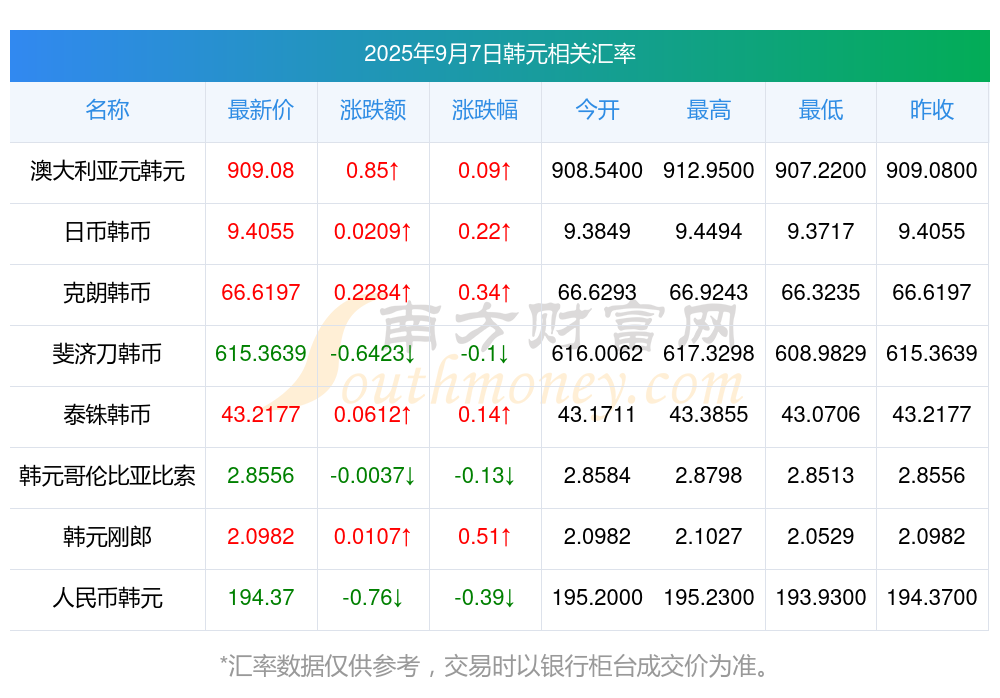Click opening value 908.5400
This screenshot has height=698, width=1000.
[x=597, y=170]
